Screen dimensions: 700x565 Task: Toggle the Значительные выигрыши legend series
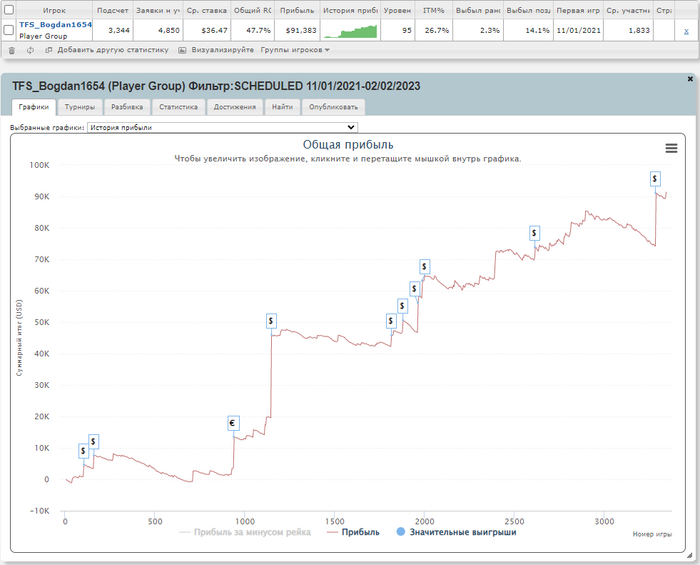click(457, 532)
